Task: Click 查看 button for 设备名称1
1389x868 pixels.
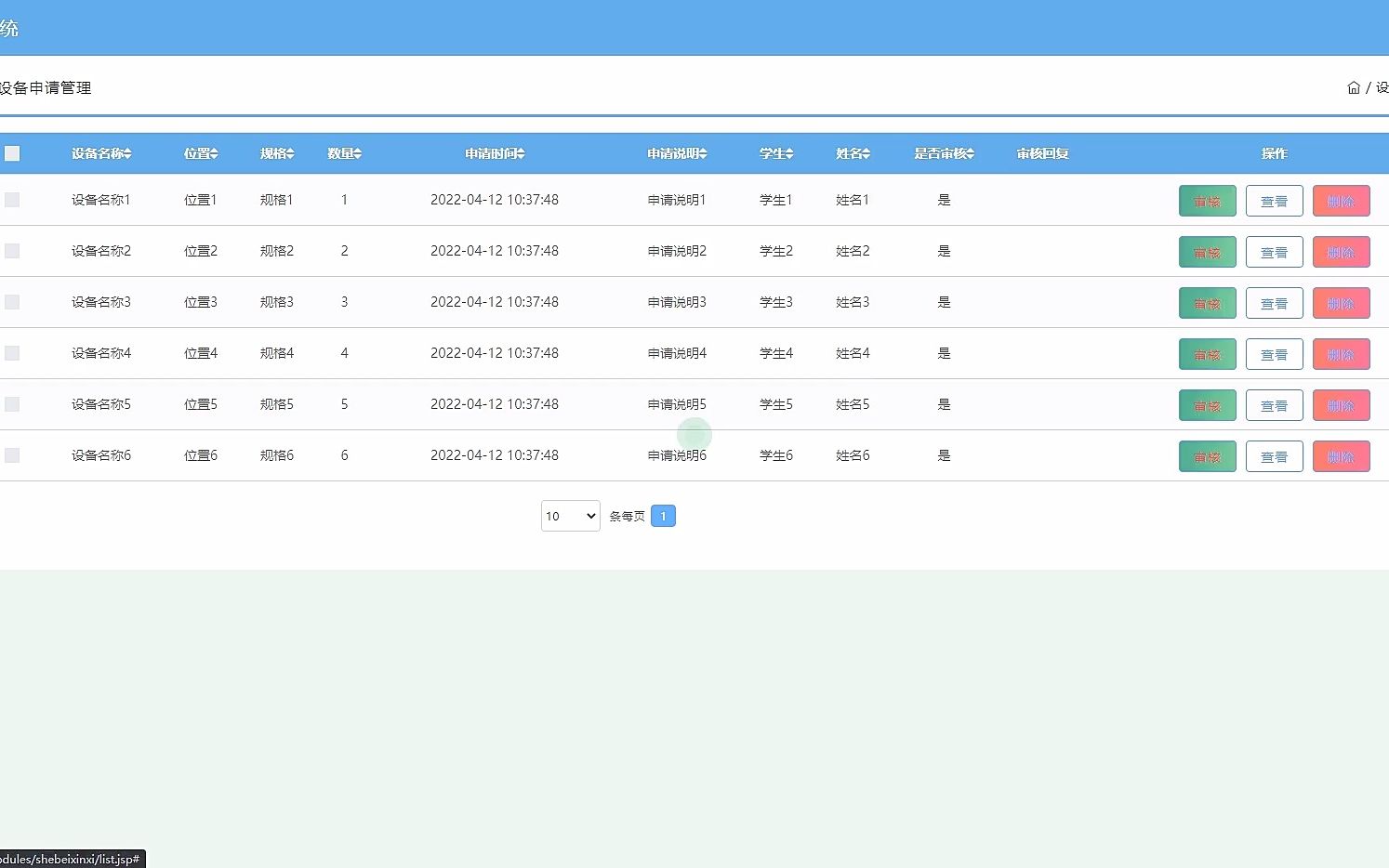Action: pyautogui.click(x=1274, y=201)
